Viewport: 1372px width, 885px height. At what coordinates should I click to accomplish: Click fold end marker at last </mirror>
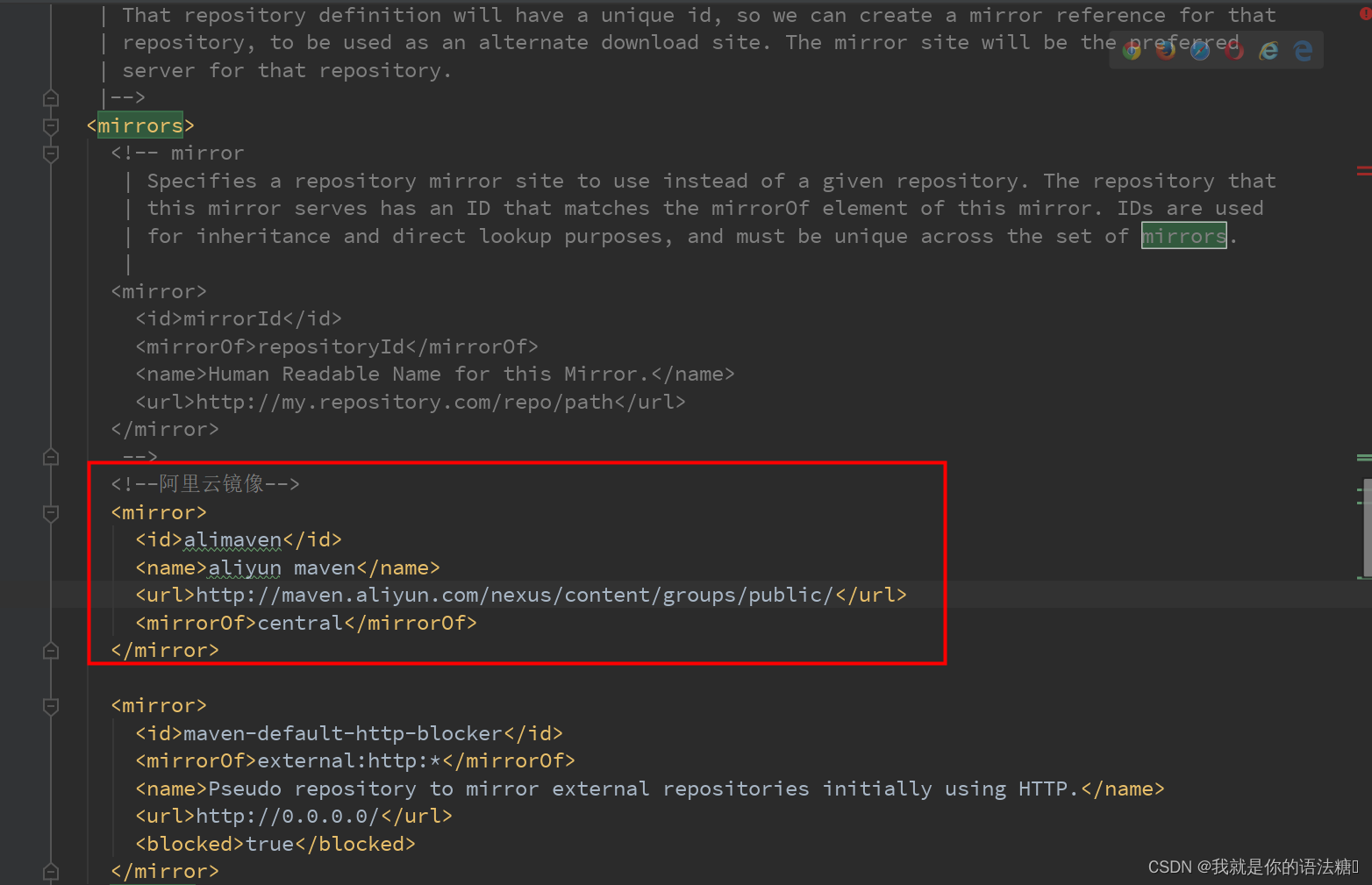[x=51, y=871]
